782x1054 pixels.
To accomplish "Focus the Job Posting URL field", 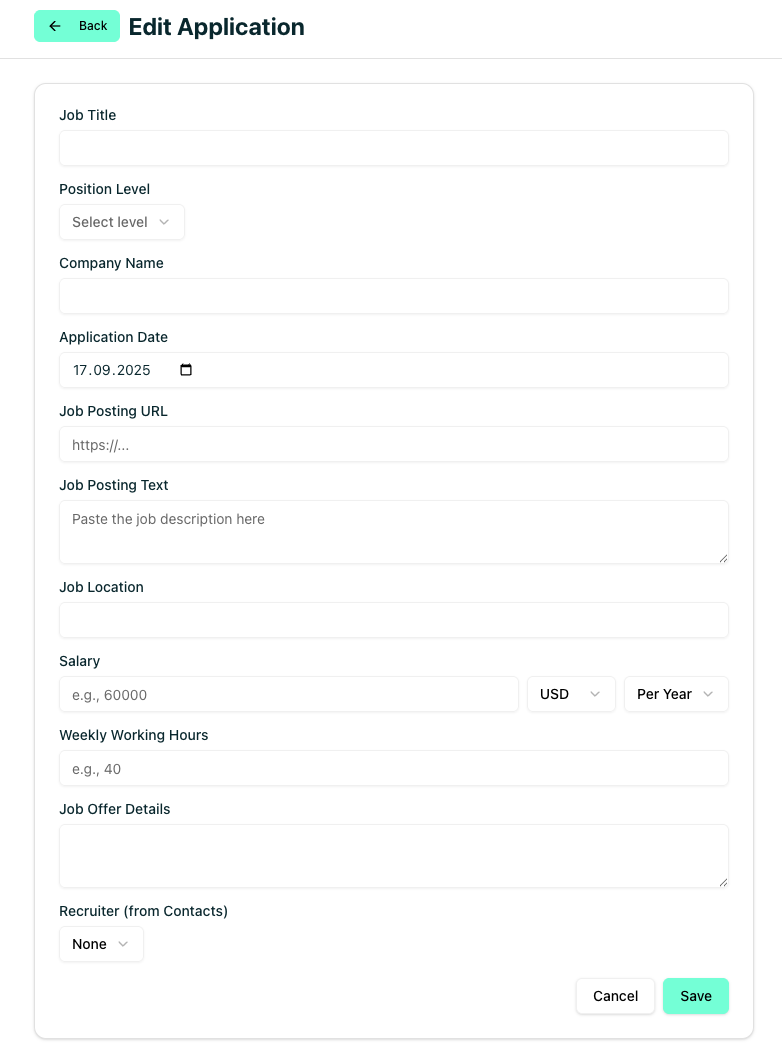I will click(x=393, y=444).
